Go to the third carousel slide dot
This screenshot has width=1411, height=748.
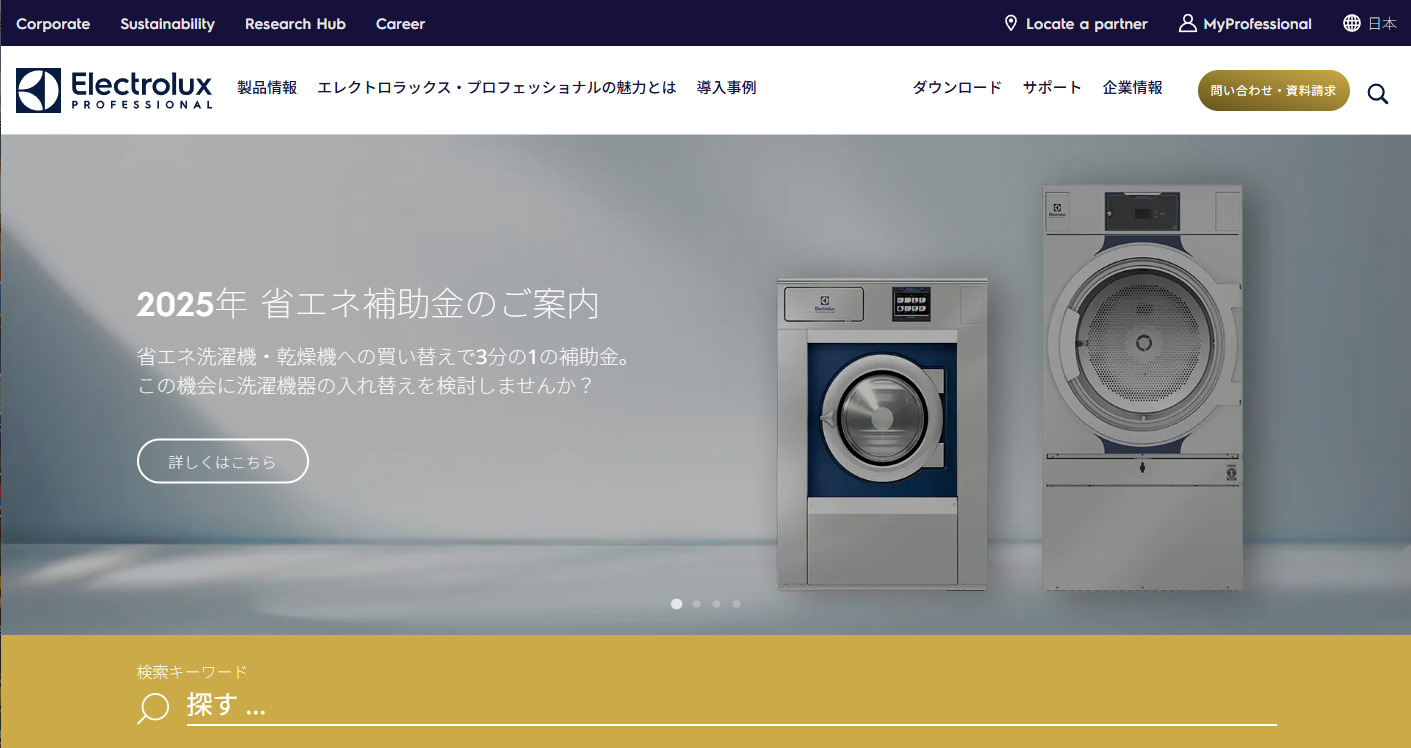pos(717,604)
